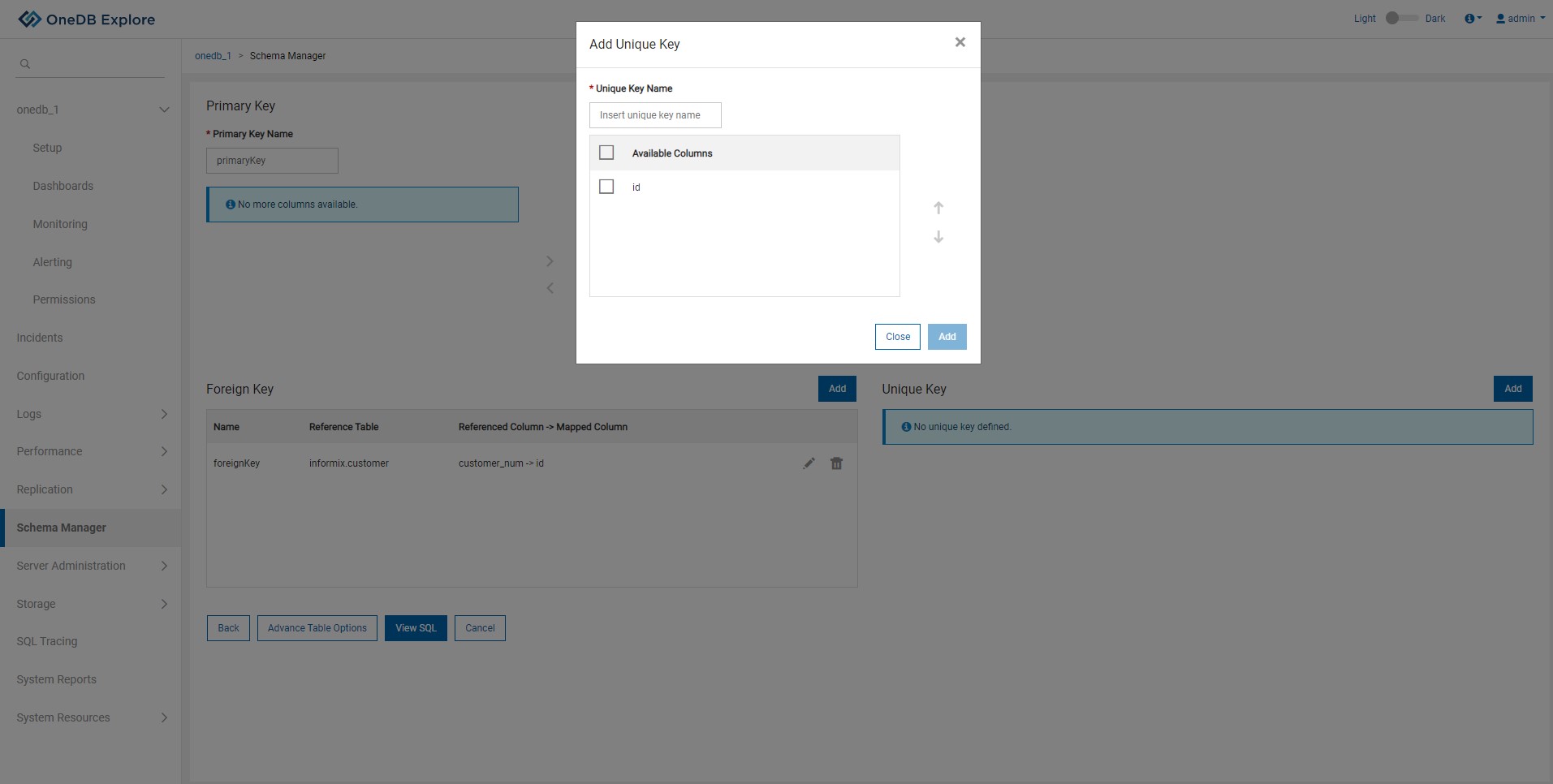Screen dimensions: 1553x784
Task: Open Schema Manager in sidebar
Action: [62, 528]
